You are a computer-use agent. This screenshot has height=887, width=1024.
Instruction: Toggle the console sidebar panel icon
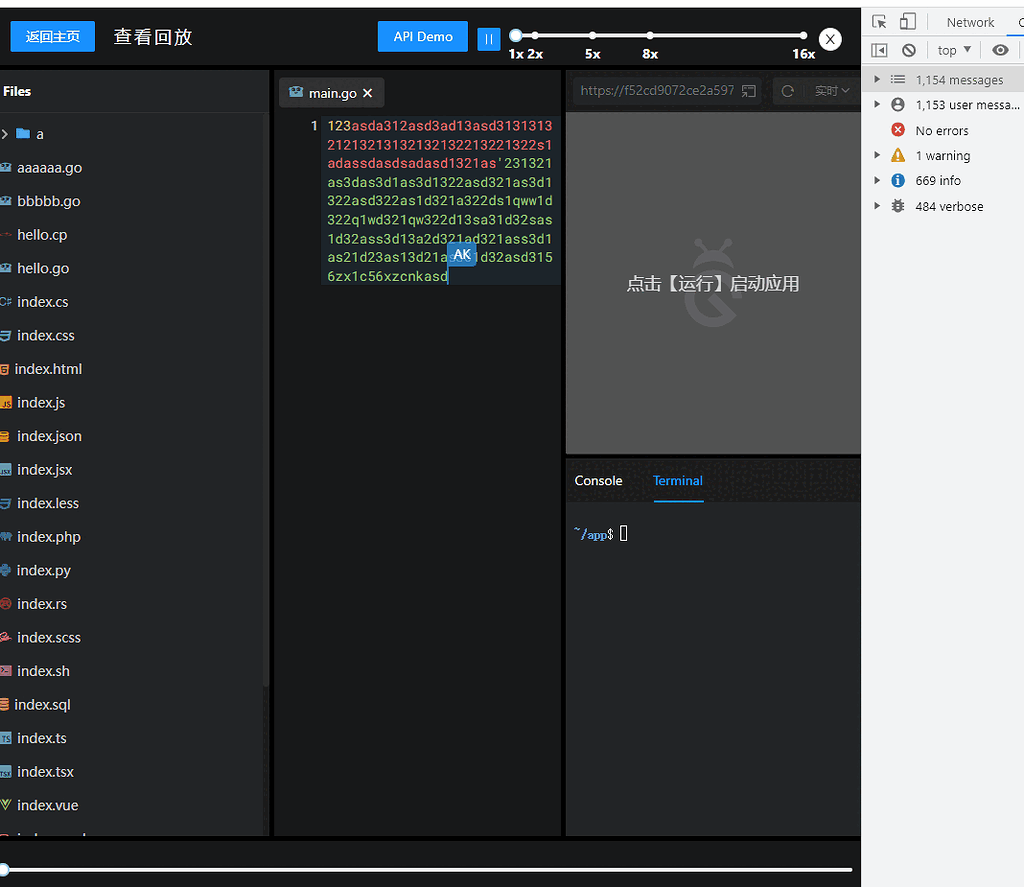point(879,50)
